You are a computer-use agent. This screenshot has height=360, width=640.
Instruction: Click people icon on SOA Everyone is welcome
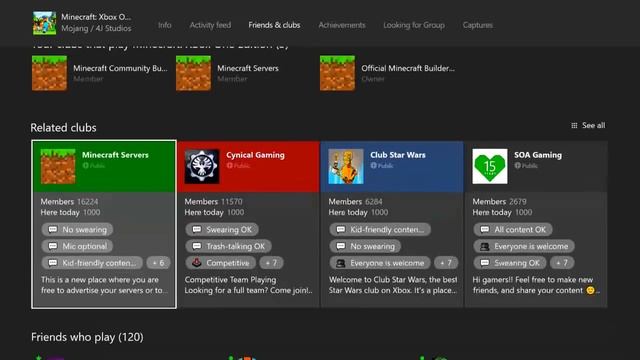pos(484,246)
